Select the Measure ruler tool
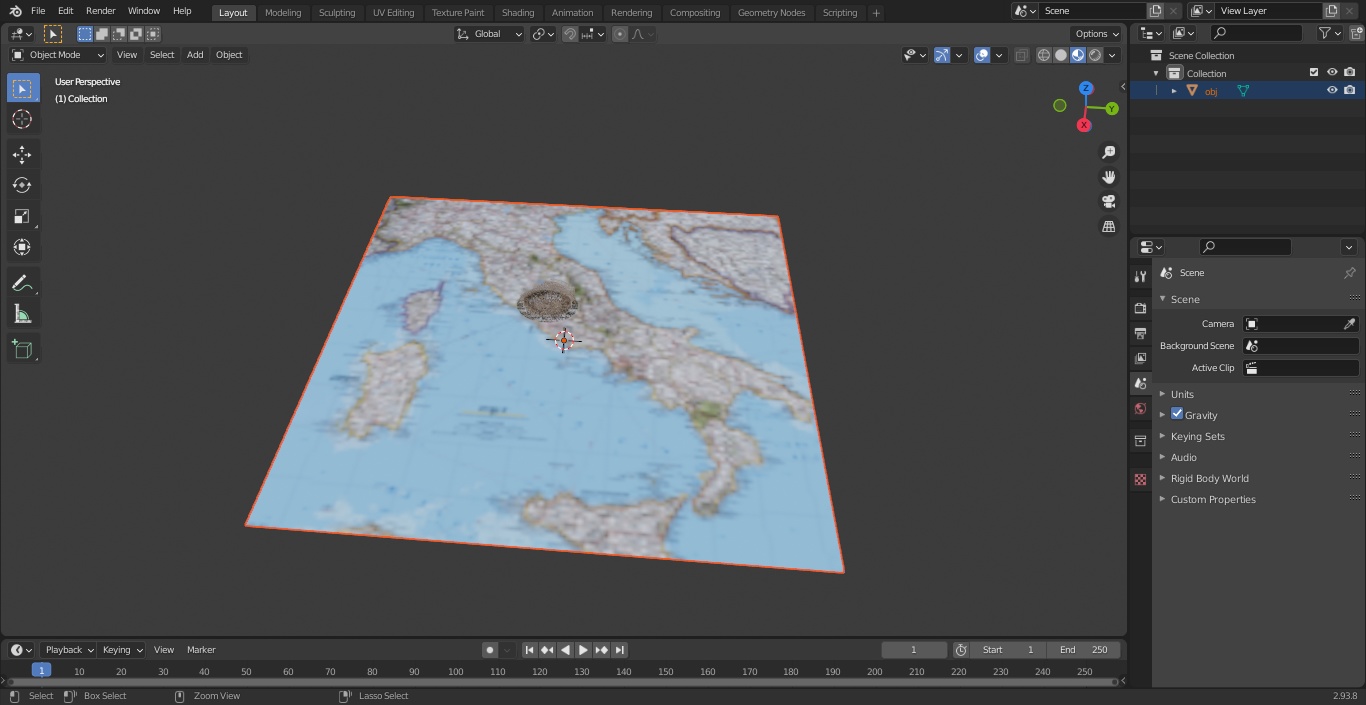Viewport: 1366px width, 705px height. click(22, 314)
